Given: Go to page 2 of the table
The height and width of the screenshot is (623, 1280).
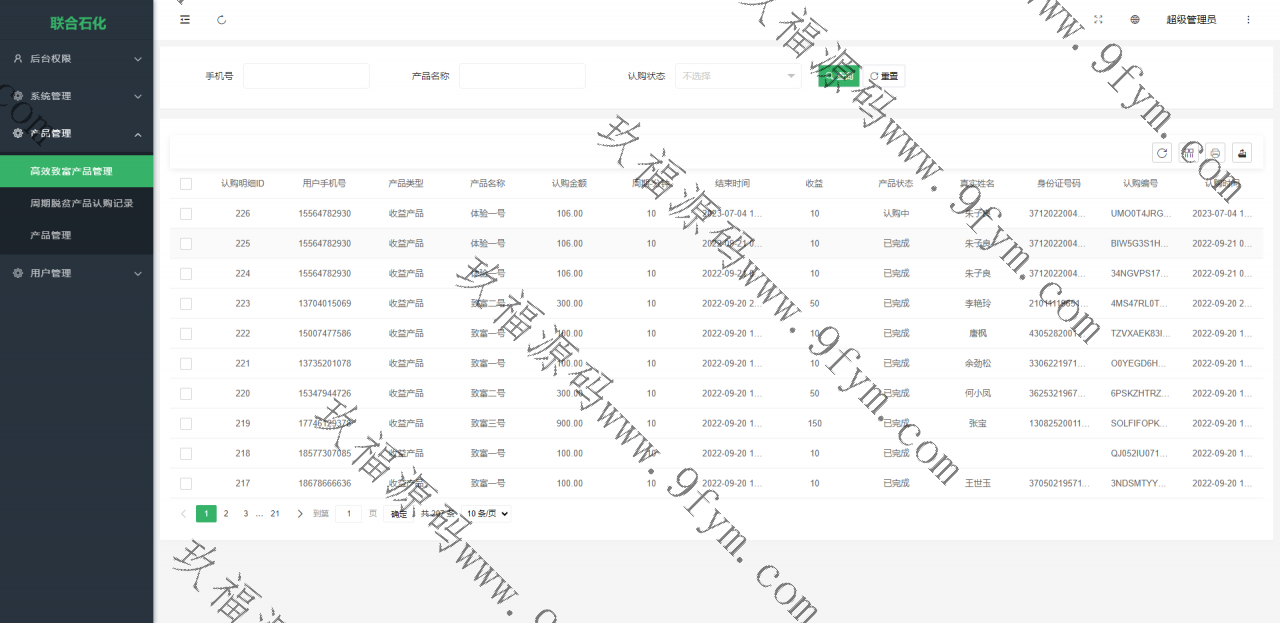Looking at the screenshot, I should (226, 514).
